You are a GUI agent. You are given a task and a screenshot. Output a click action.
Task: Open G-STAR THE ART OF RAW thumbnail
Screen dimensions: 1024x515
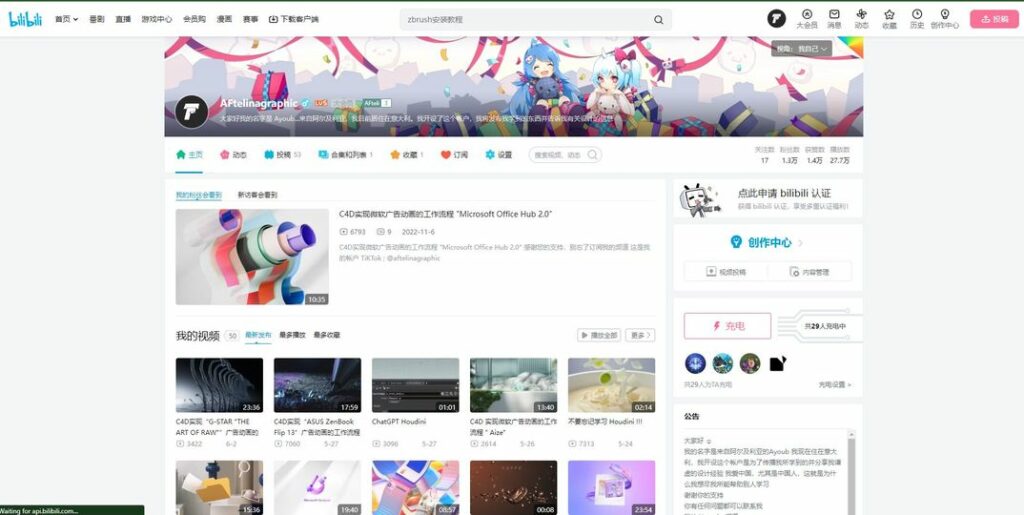219,385
